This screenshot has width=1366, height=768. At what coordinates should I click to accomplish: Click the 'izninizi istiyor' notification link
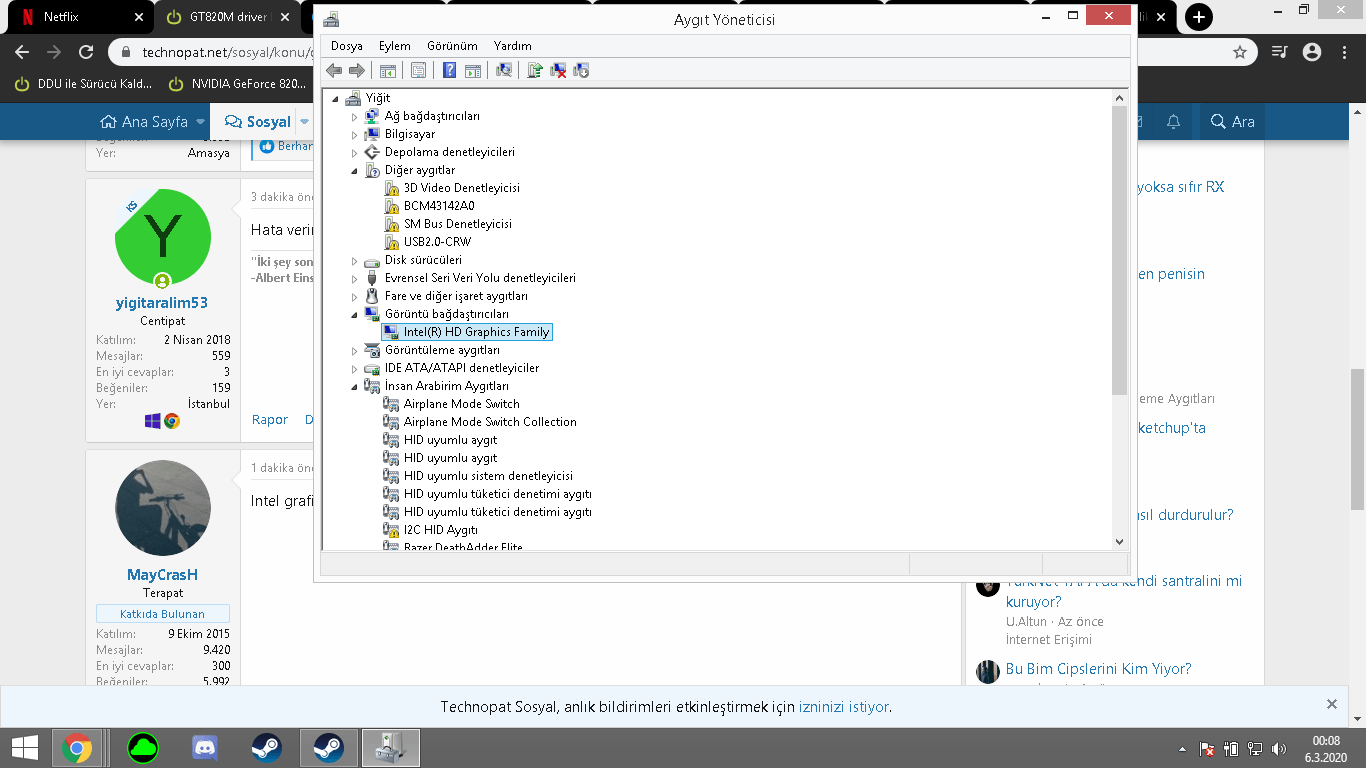(x=844, y=707)
